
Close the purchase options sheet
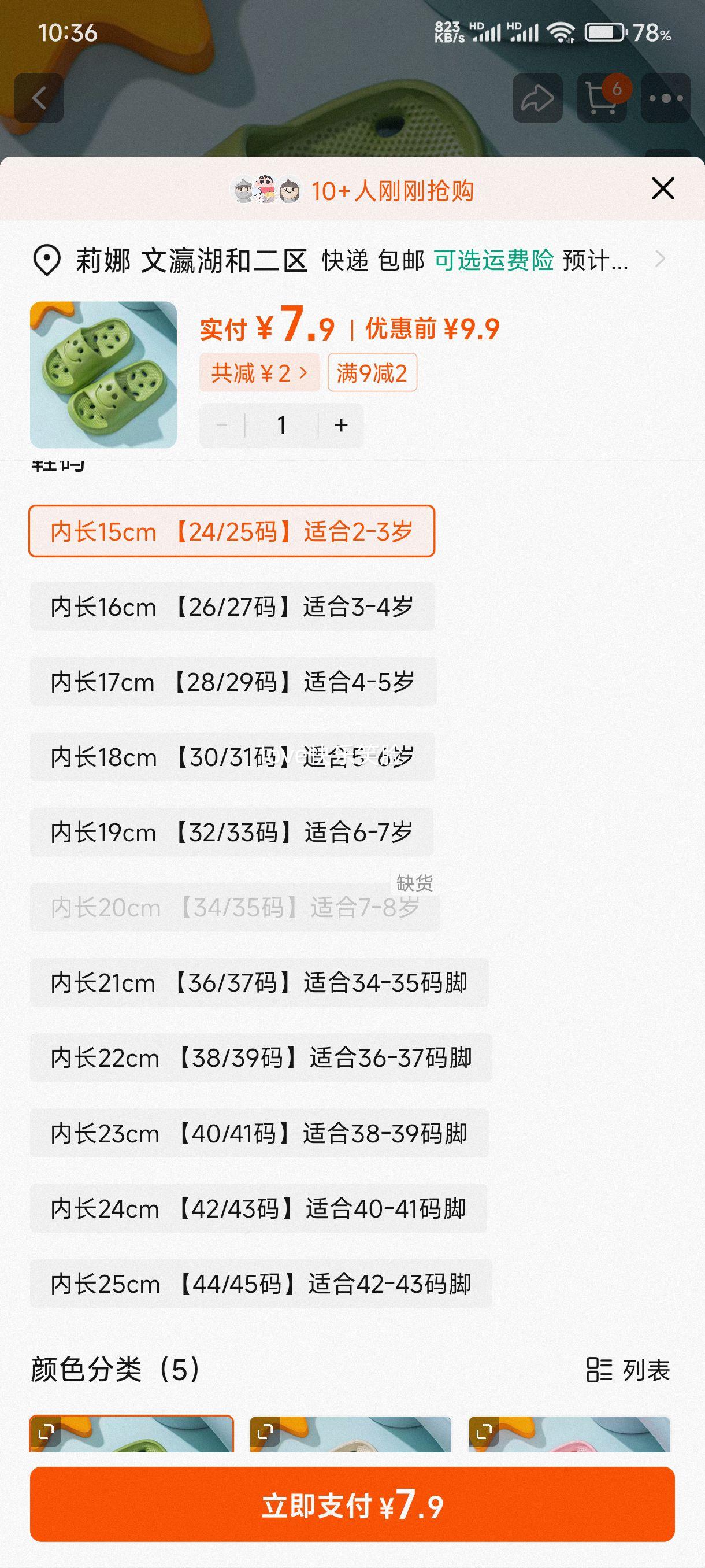(662, 188)
